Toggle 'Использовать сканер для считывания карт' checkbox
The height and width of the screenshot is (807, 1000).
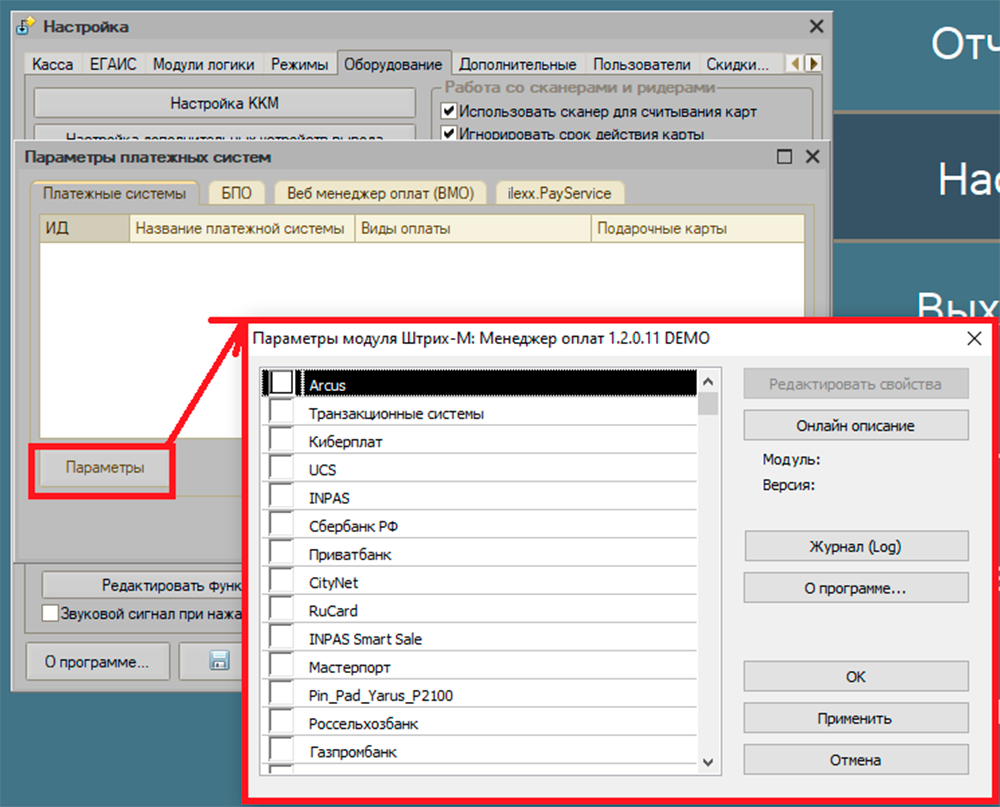click(449, 111)
